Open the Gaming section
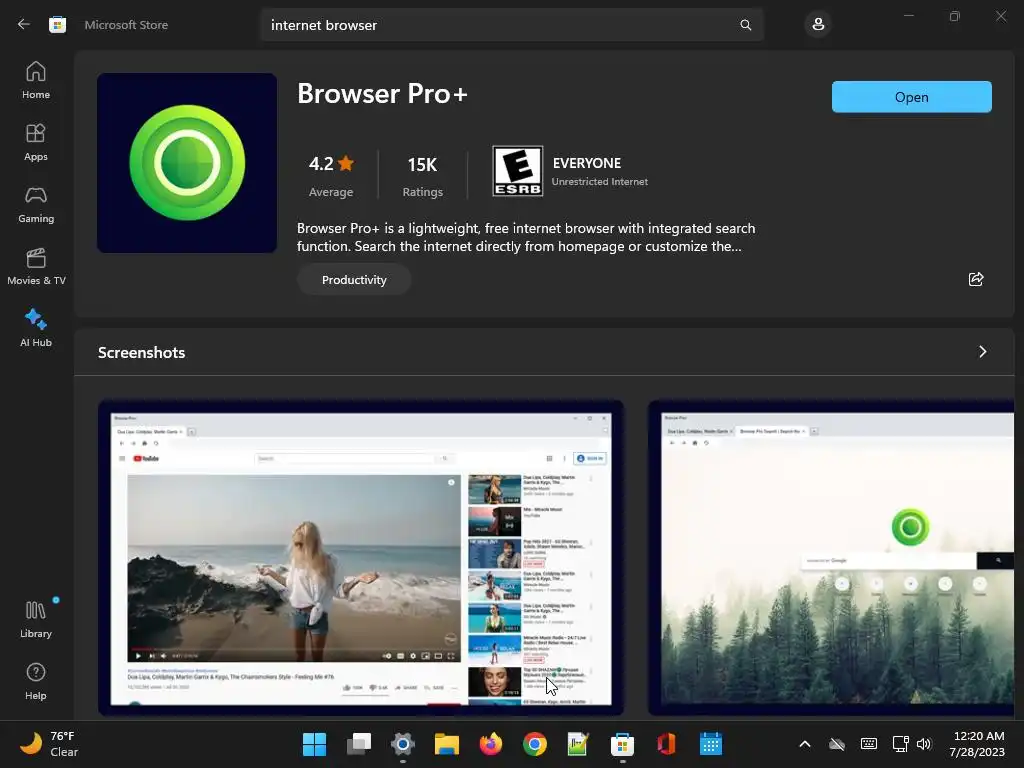This screenshot has height=768, width=1024. tap(36, 204)
